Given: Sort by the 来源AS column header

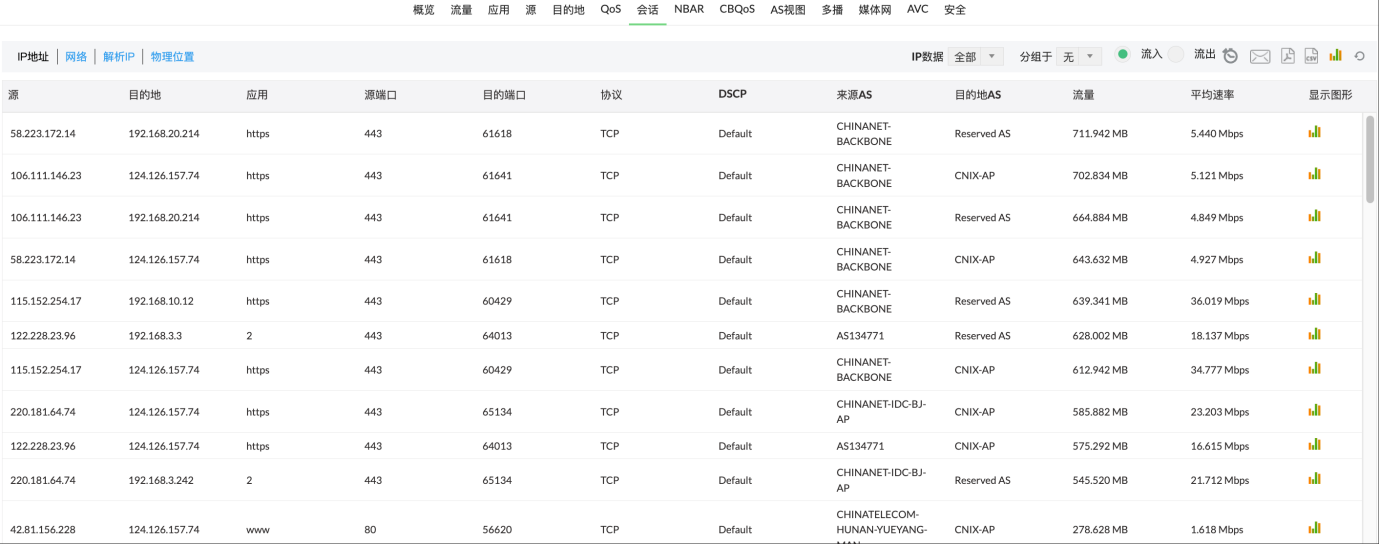Looking at the screenshot, I should click(854, 95).
